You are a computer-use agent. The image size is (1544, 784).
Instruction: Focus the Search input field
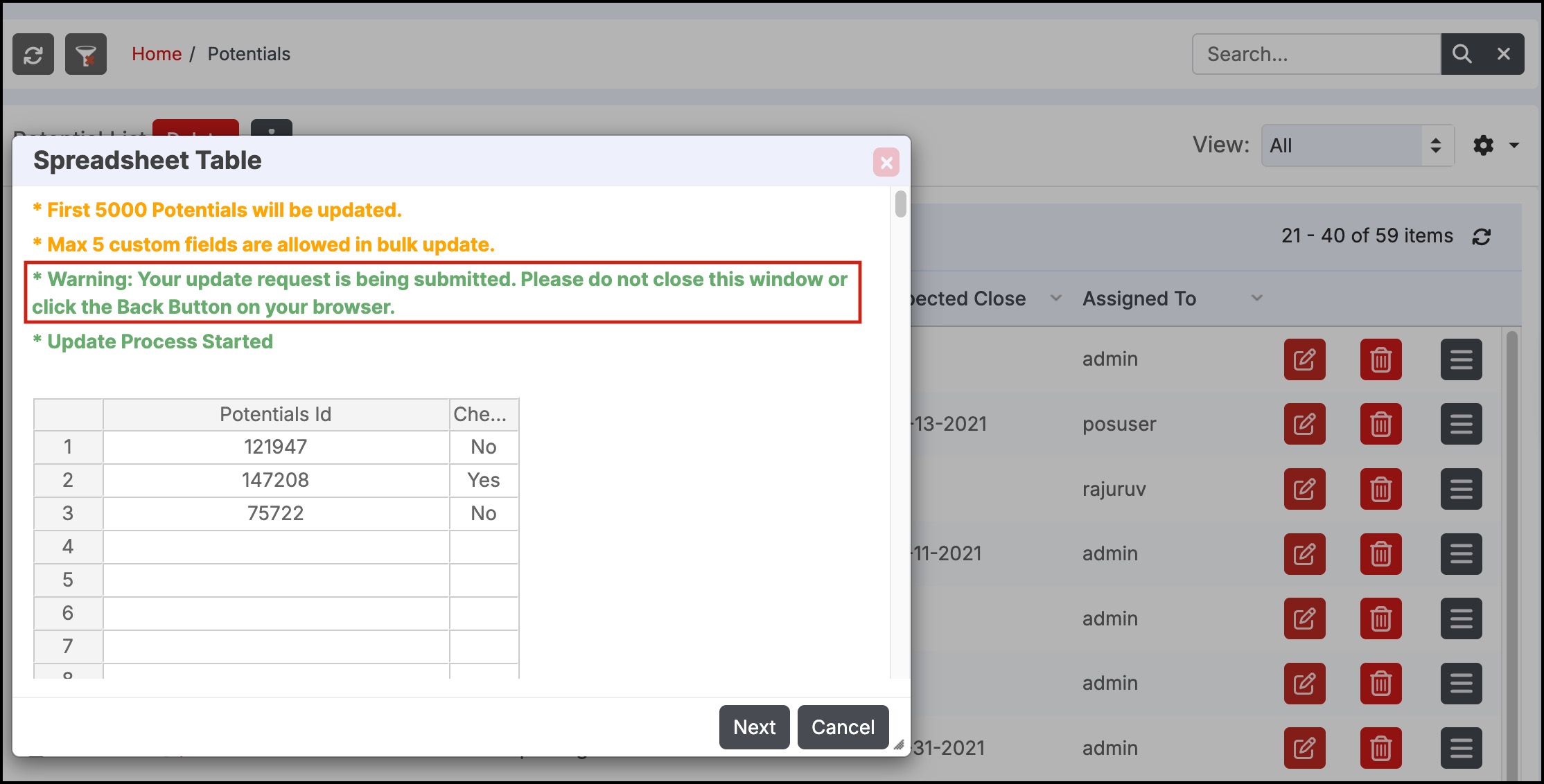coord(1315,54)
